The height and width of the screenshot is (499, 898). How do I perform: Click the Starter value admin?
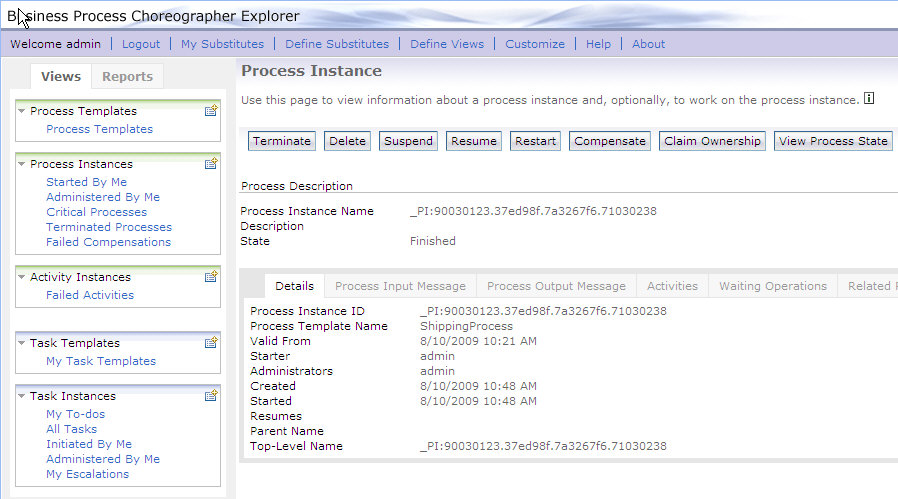click(x=438, y=356)
